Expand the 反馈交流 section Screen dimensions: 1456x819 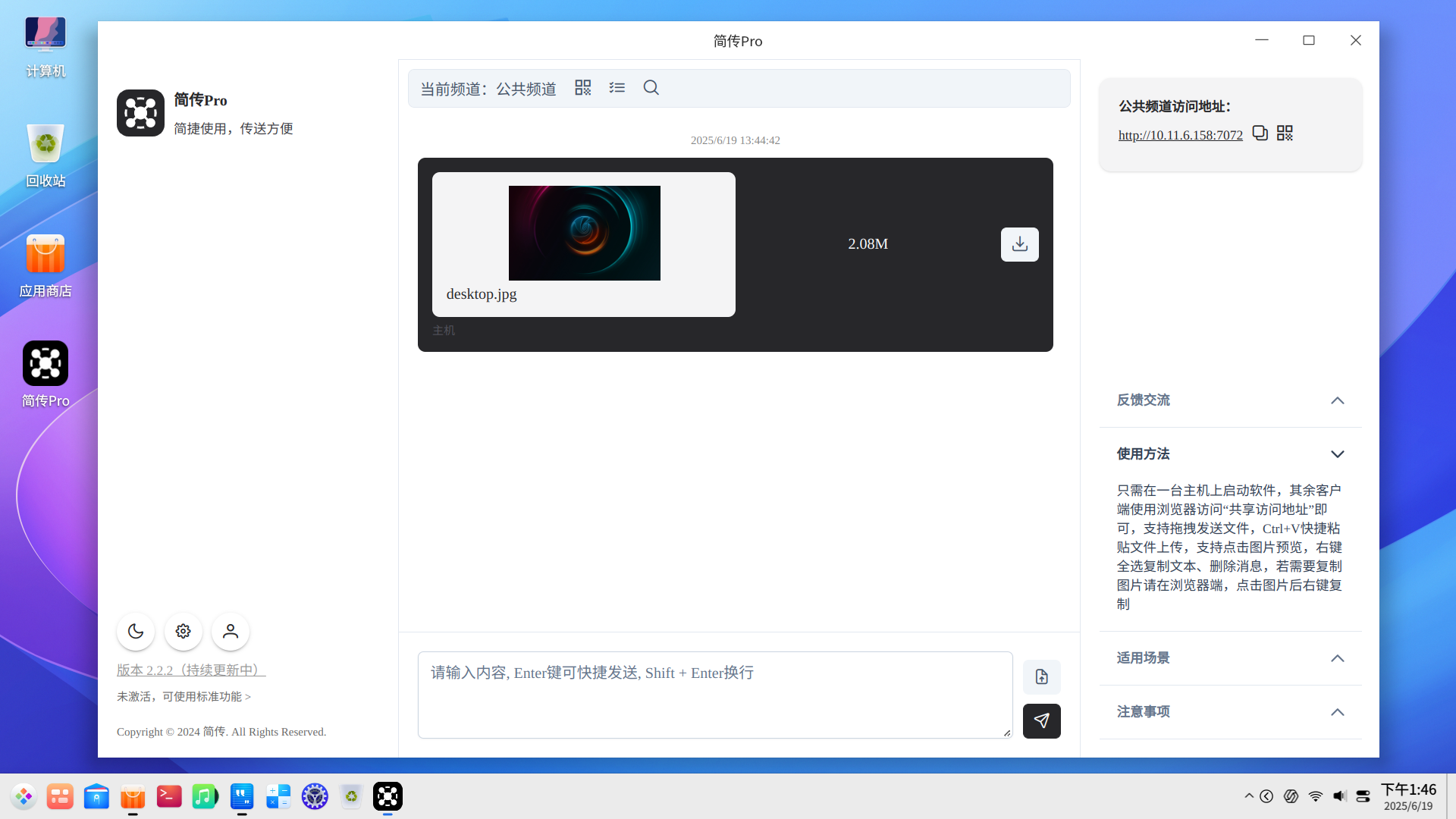tap(1230, 400)
